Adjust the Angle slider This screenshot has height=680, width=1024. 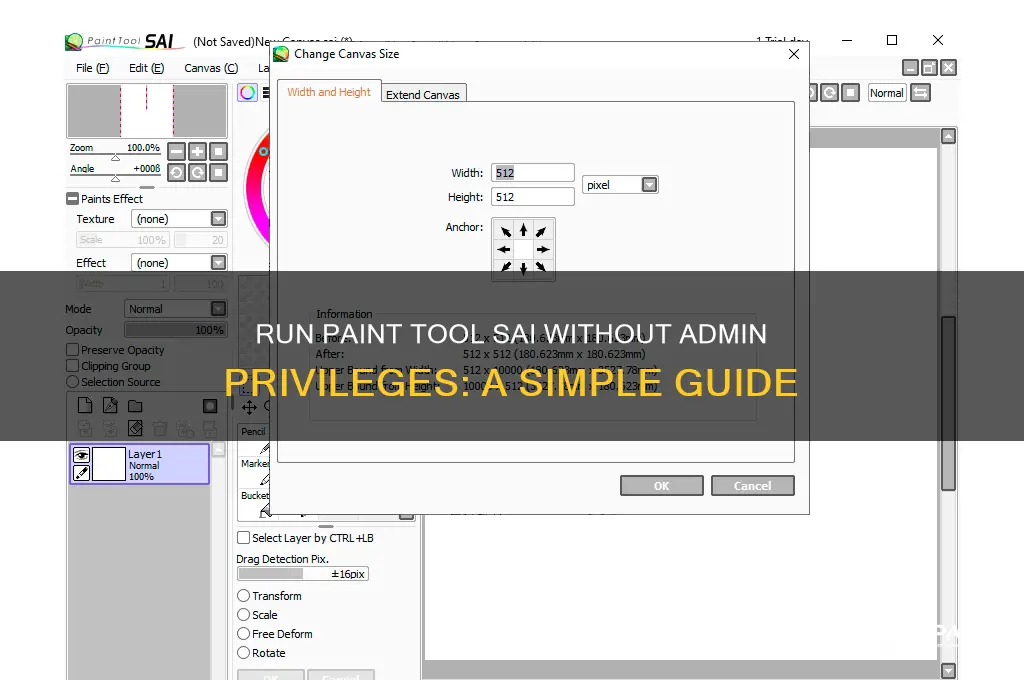tap(115, 177)
